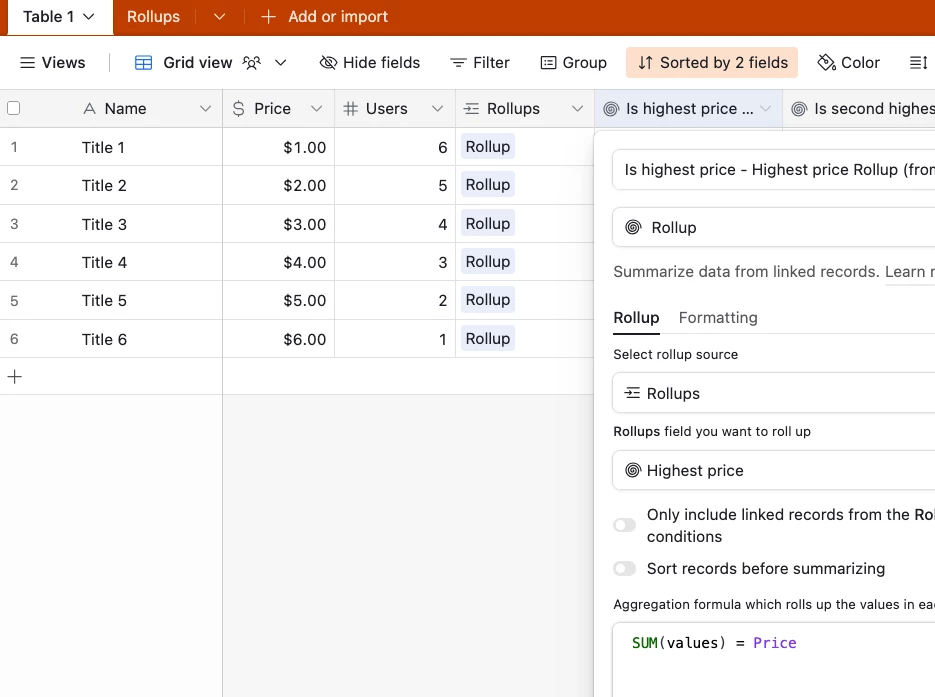Edit the field name input
Image resolution: width=935 pixels, height=697 pixels.
pyautogui.click(x=774, y=170)
